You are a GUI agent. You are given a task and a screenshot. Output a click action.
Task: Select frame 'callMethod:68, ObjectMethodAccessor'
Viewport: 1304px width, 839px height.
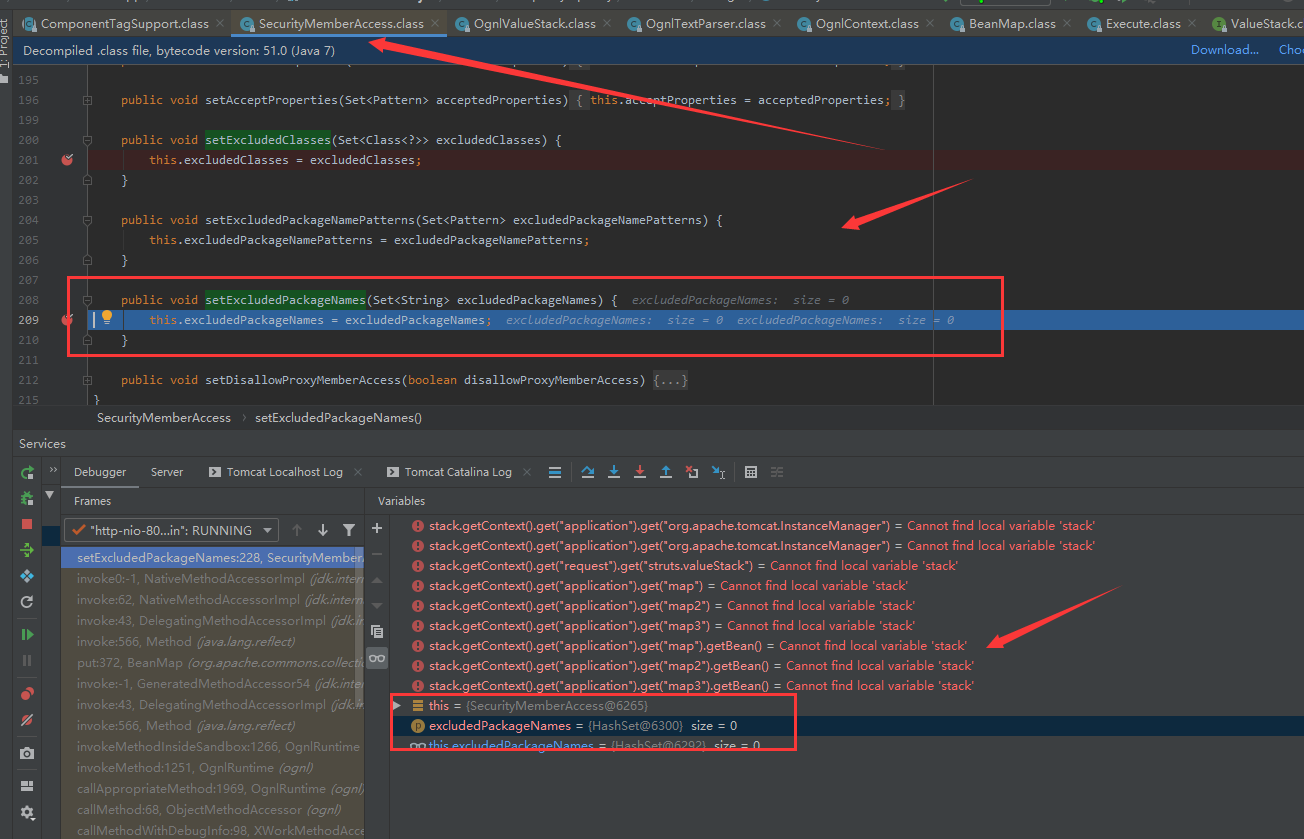click(x=212, y=809)
